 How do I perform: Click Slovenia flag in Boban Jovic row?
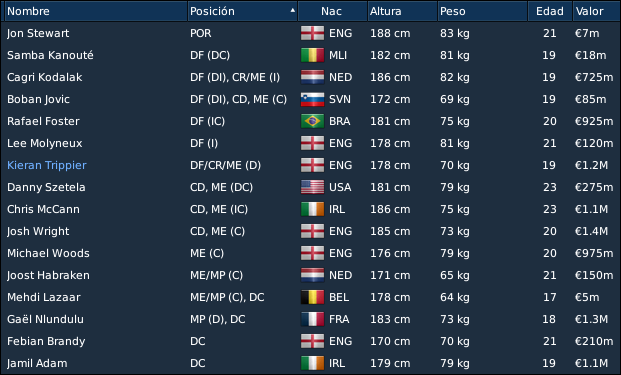click(312, 99)
